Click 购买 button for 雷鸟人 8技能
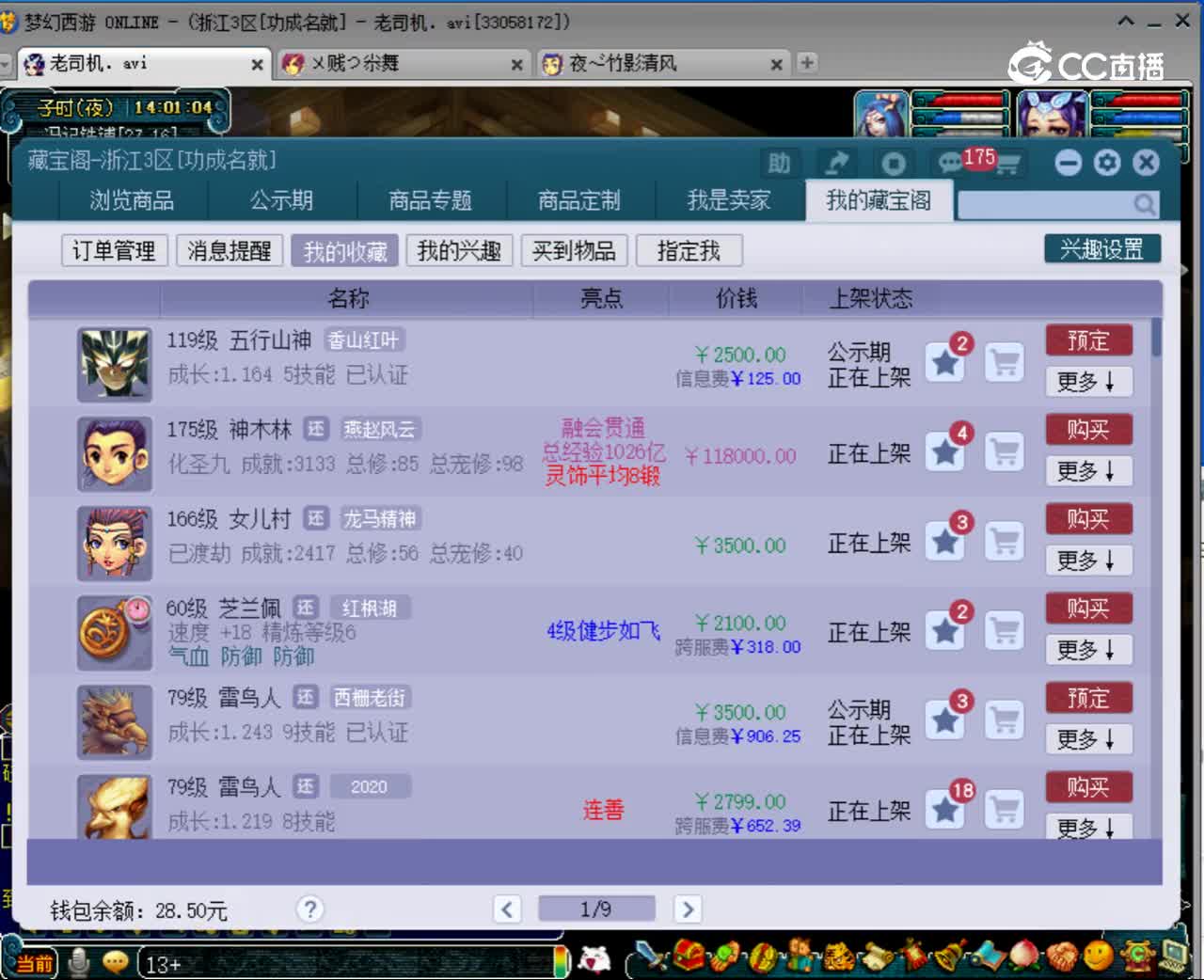The width and height of the screenshot is (1204, 980). pos(1088,787)
